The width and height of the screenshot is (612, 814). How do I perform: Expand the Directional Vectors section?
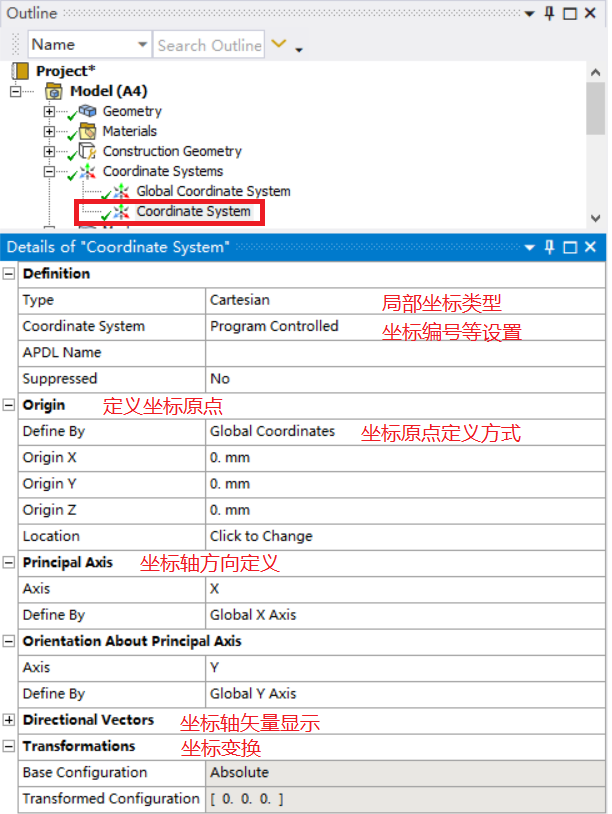point(10,720)
